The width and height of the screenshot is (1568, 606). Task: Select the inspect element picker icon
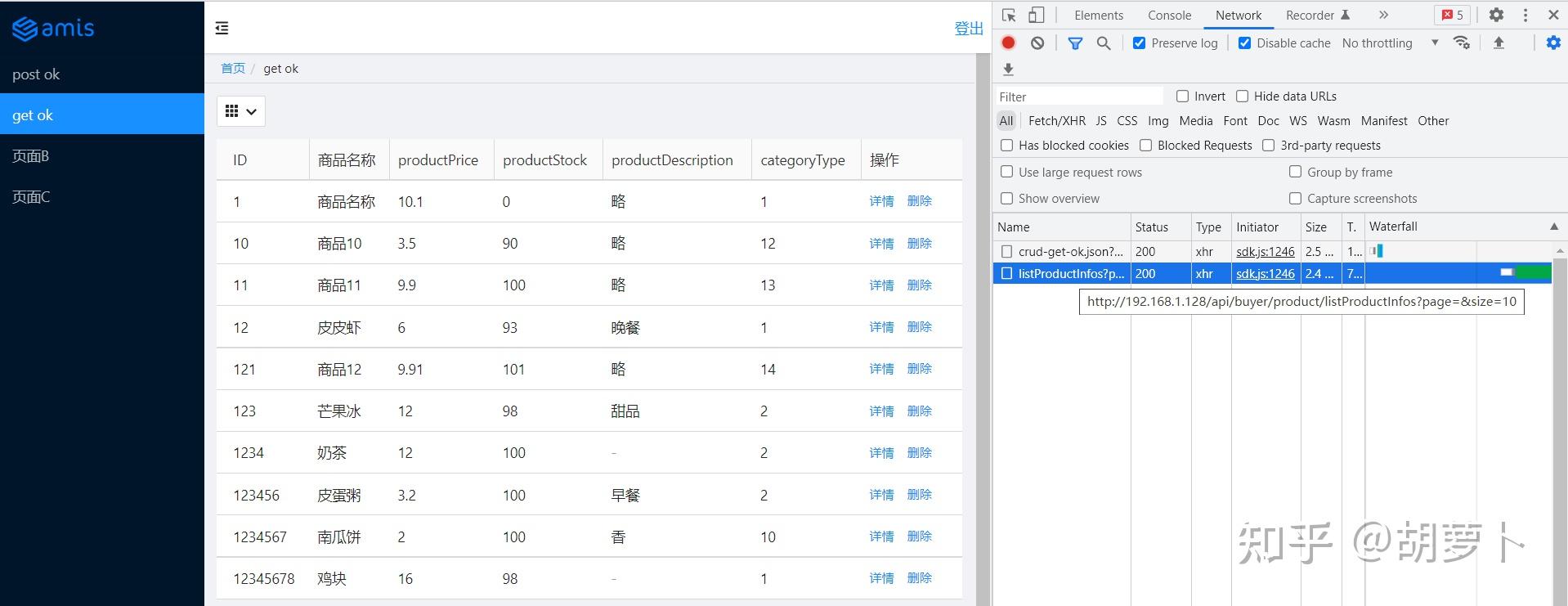(1009, 16)
